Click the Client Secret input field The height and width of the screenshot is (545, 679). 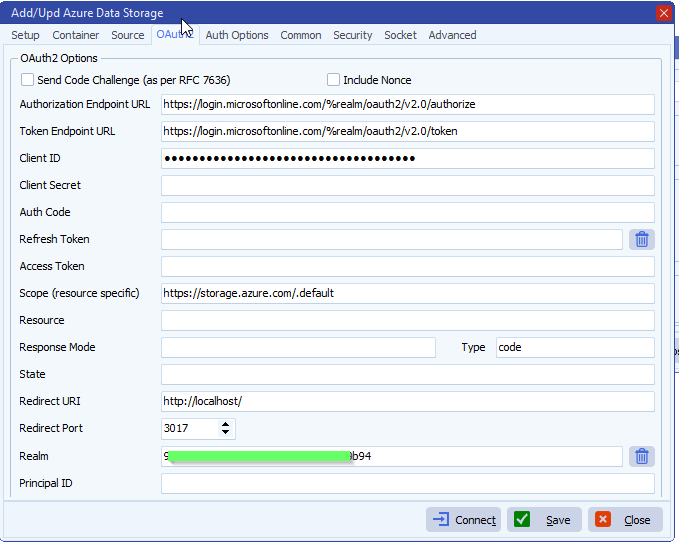(x=407, y=185)
